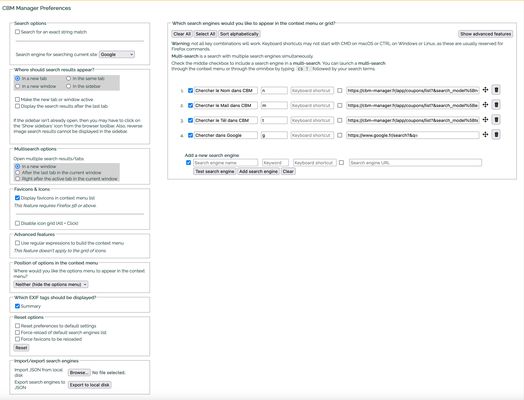Open 'Neither (hide the options menu)' dropdown

click(51, 284)
